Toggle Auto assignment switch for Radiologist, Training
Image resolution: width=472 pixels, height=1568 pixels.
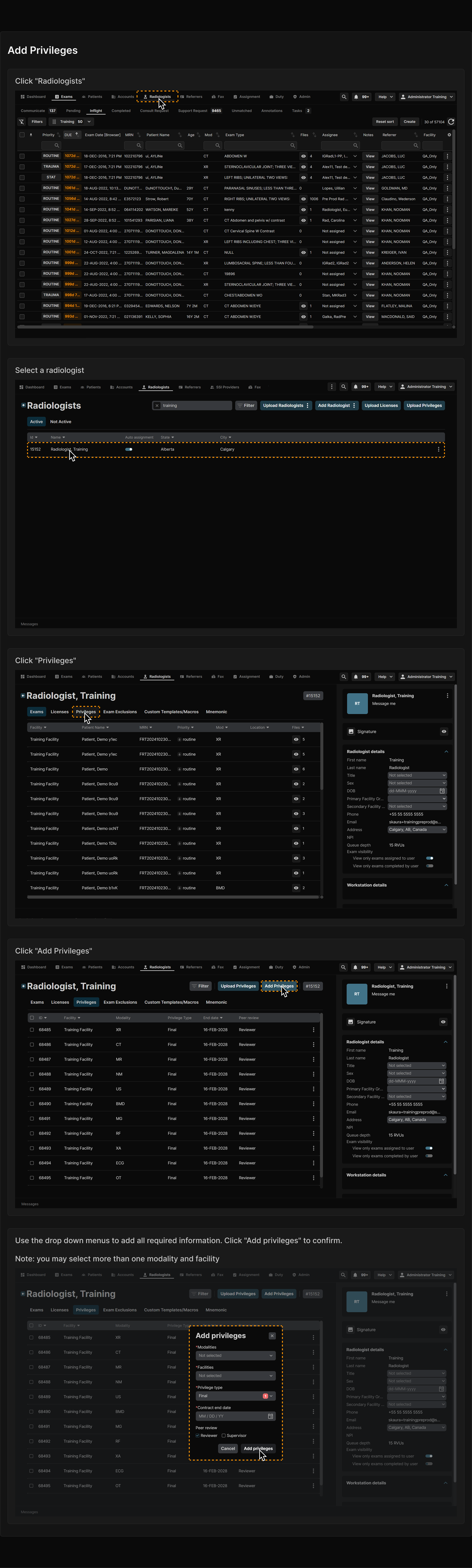point(129,449)
